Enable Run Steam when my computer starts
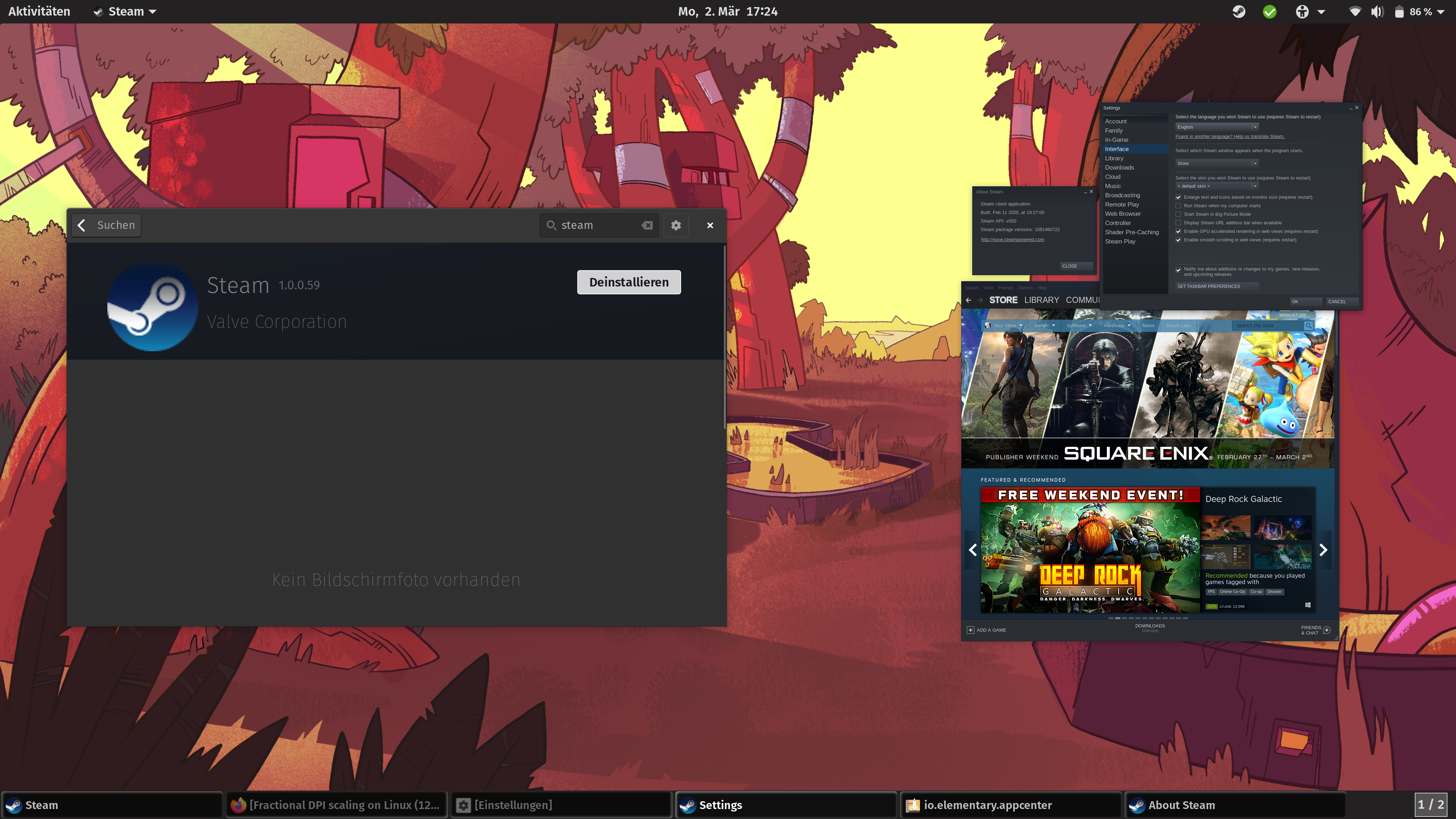Viewport: 1456px width, 819px height. (x=1178, y=206)
